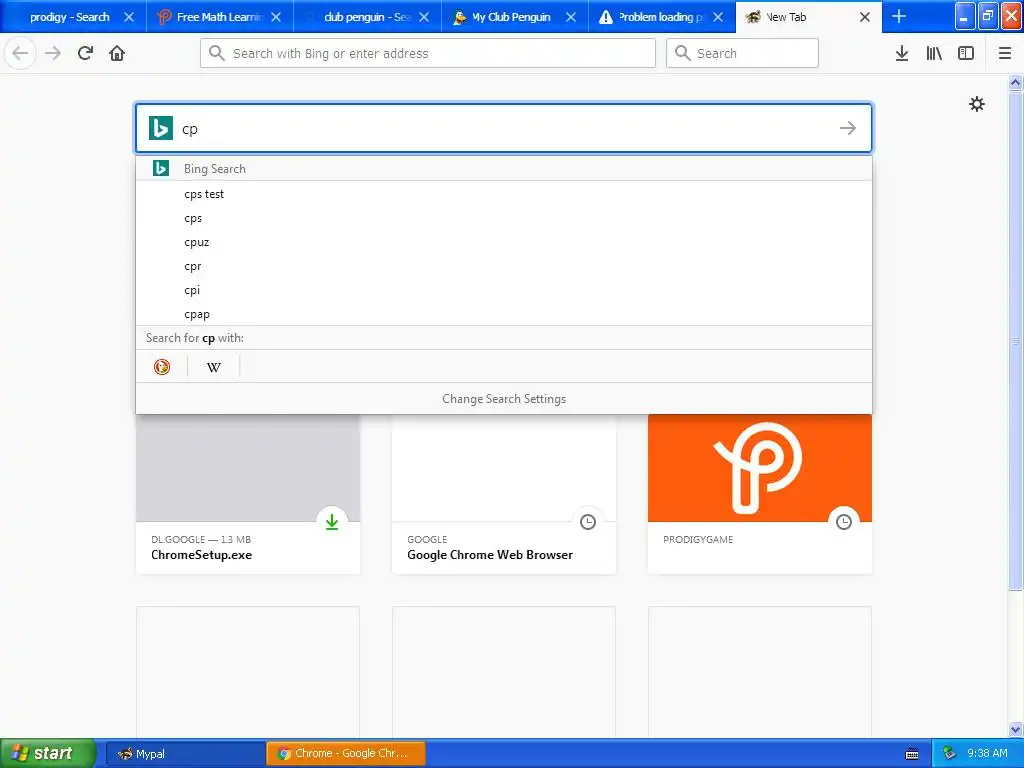Click the history clock on Google Chrome card
Viewport: 1024px width, 768px height.
[588, 521]
